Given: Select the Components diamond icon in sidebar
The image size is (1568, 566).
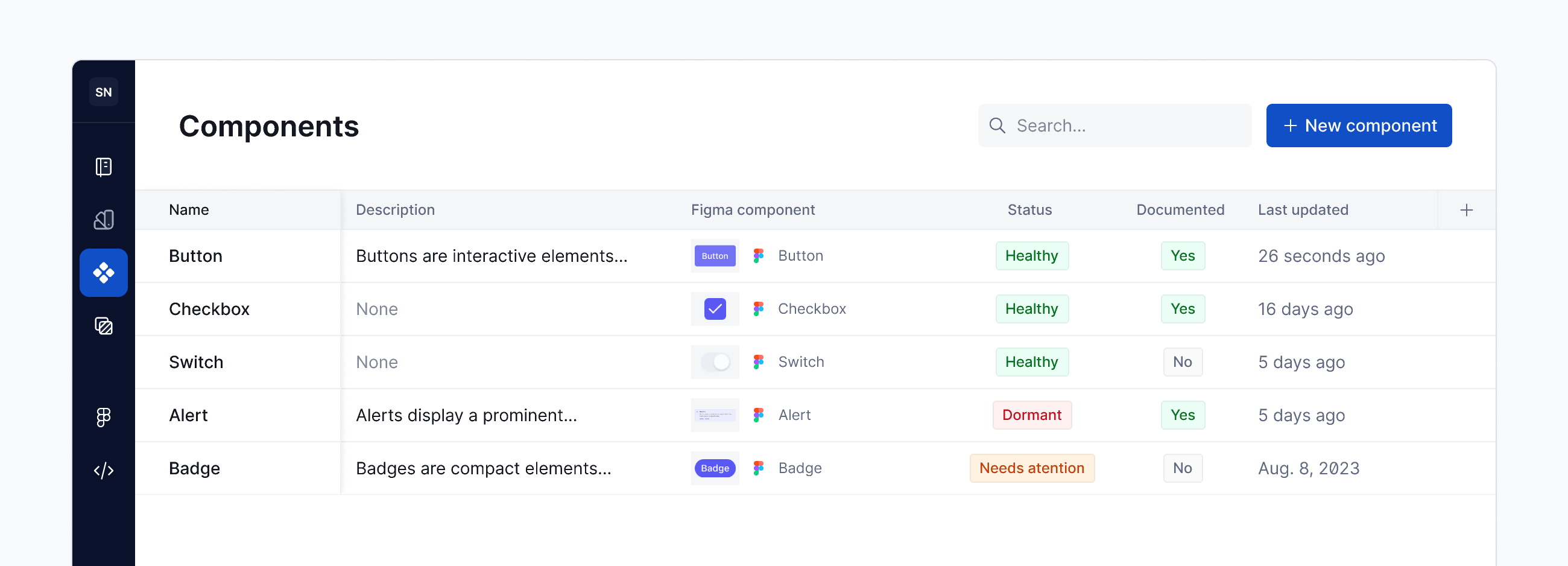Looking at the screenshot, I should point(104,273).
